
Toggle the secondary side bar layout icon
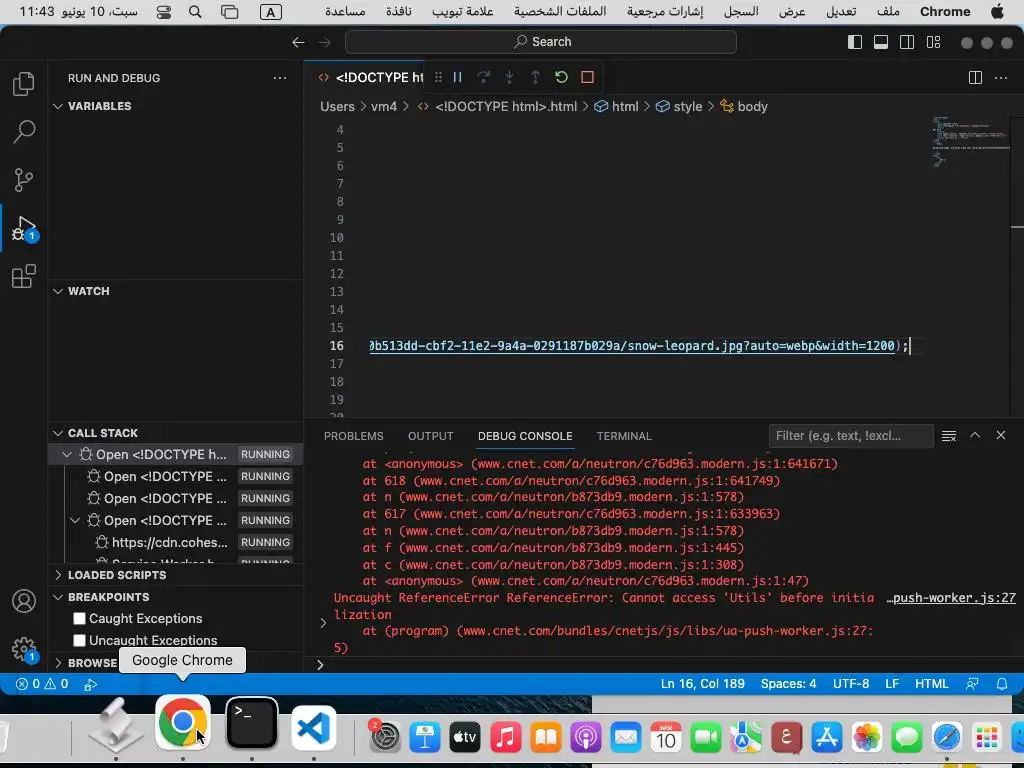907,42
